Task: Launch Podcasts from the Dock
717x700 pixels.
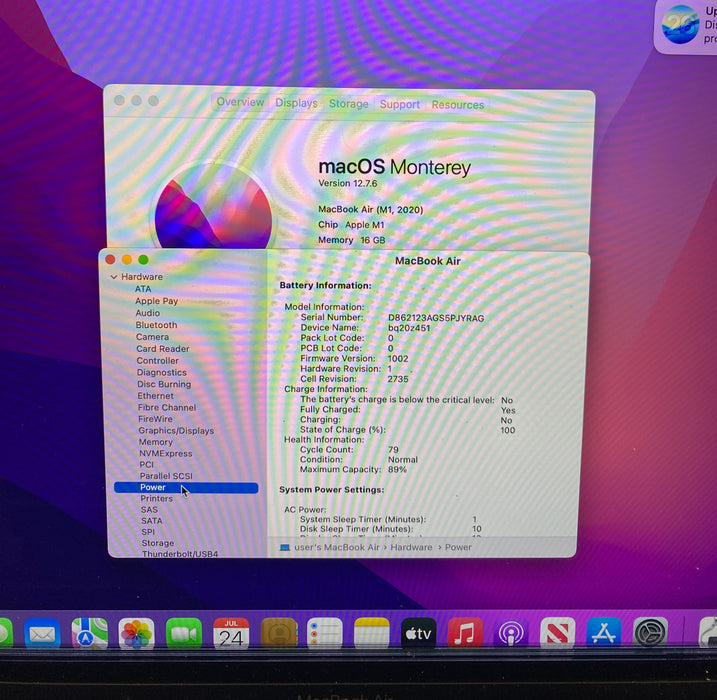Action: tap(511, 633)
